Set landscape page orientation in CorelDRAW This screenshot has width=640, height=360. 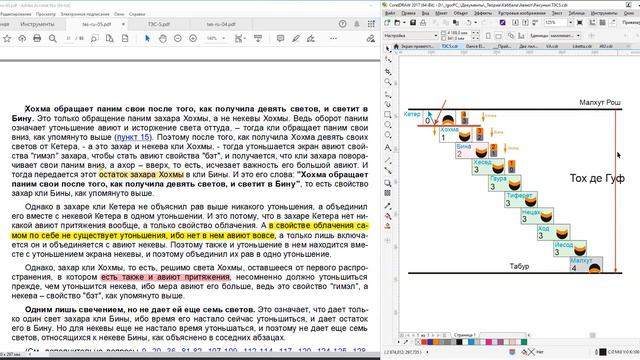[x=498, y=36]
